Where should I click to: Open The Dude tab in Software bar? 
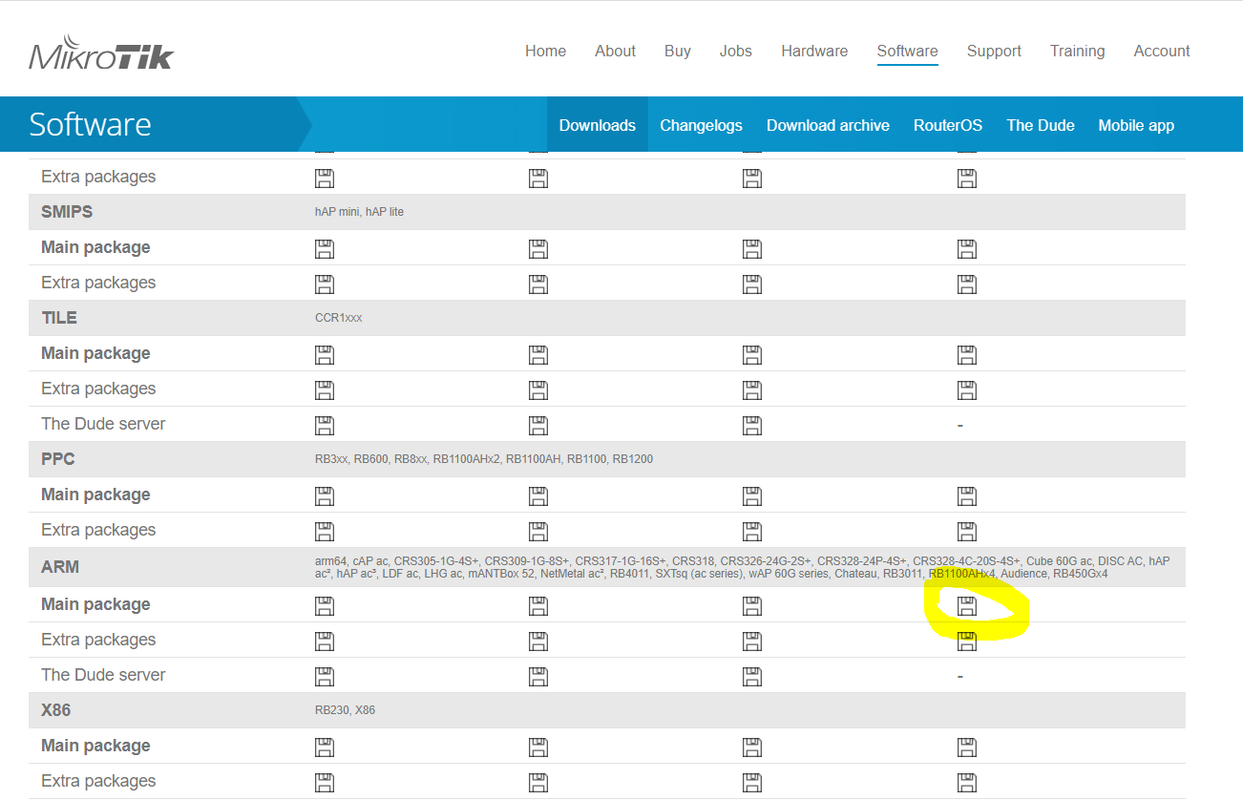click(x=1040, y=125)
